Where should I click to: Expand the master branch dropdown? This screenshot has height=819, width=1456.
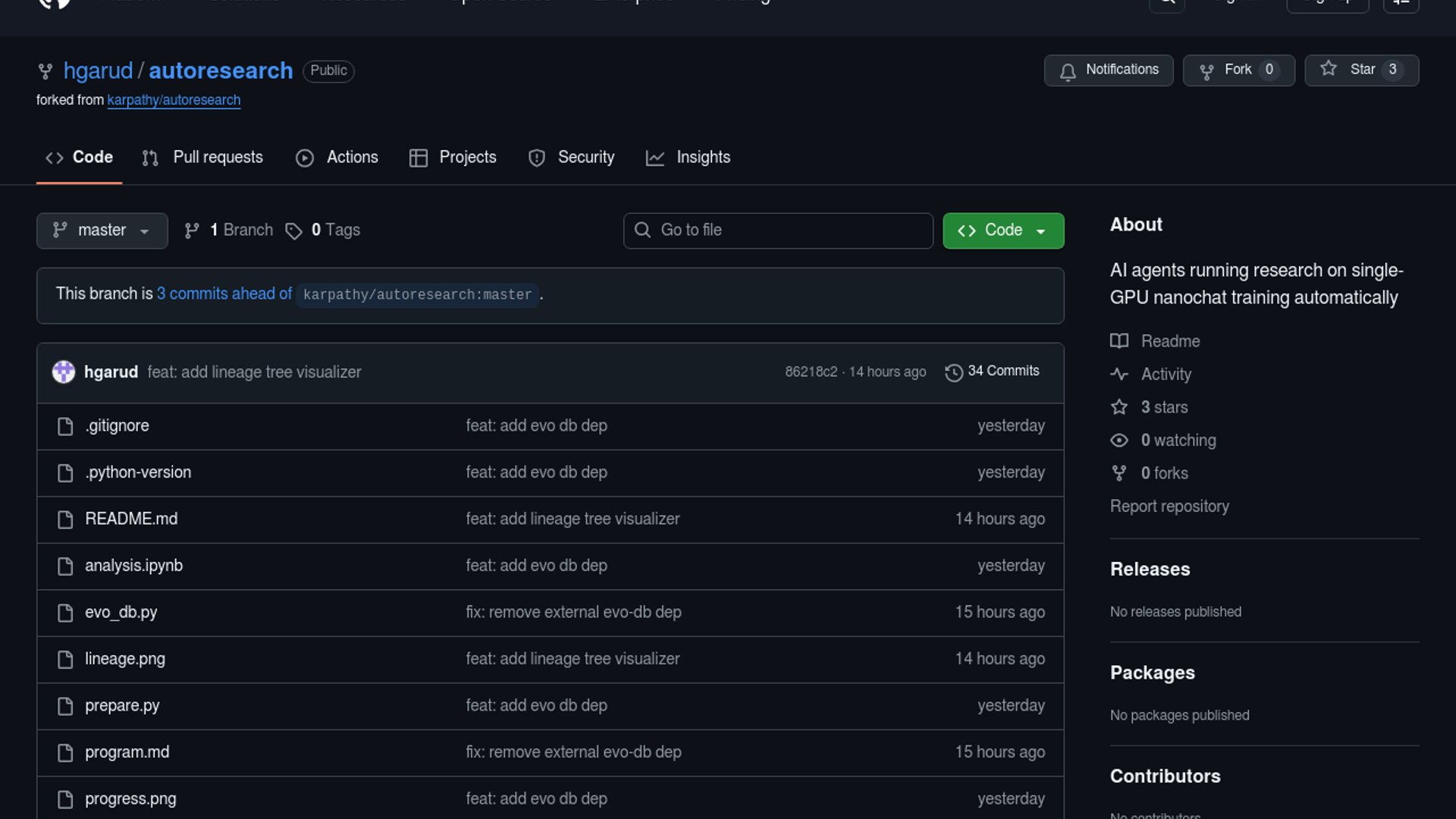point(102,231)
